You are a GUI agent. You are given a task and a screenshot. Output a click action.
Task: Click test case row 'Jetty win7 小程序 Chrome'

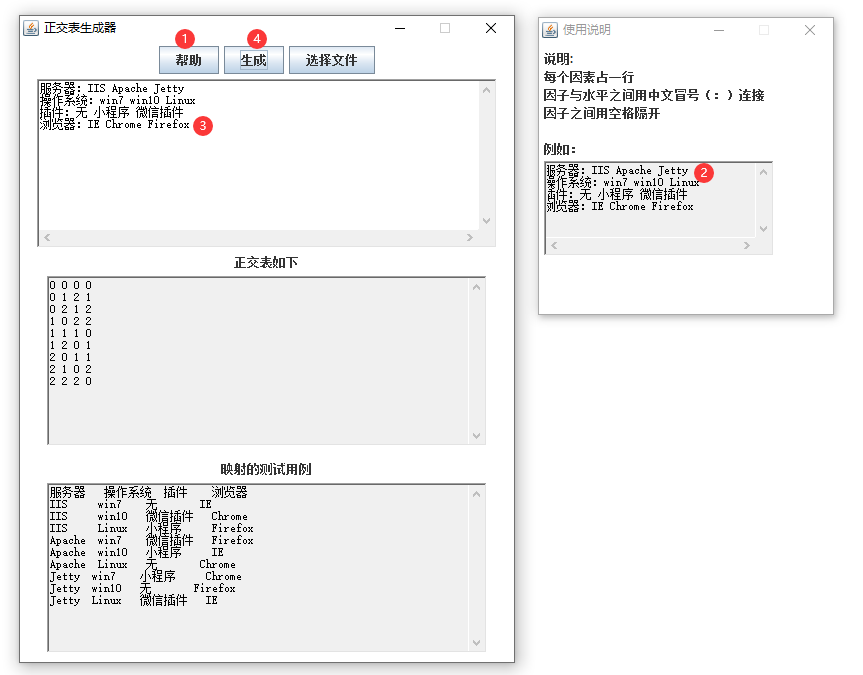[146, 576]
